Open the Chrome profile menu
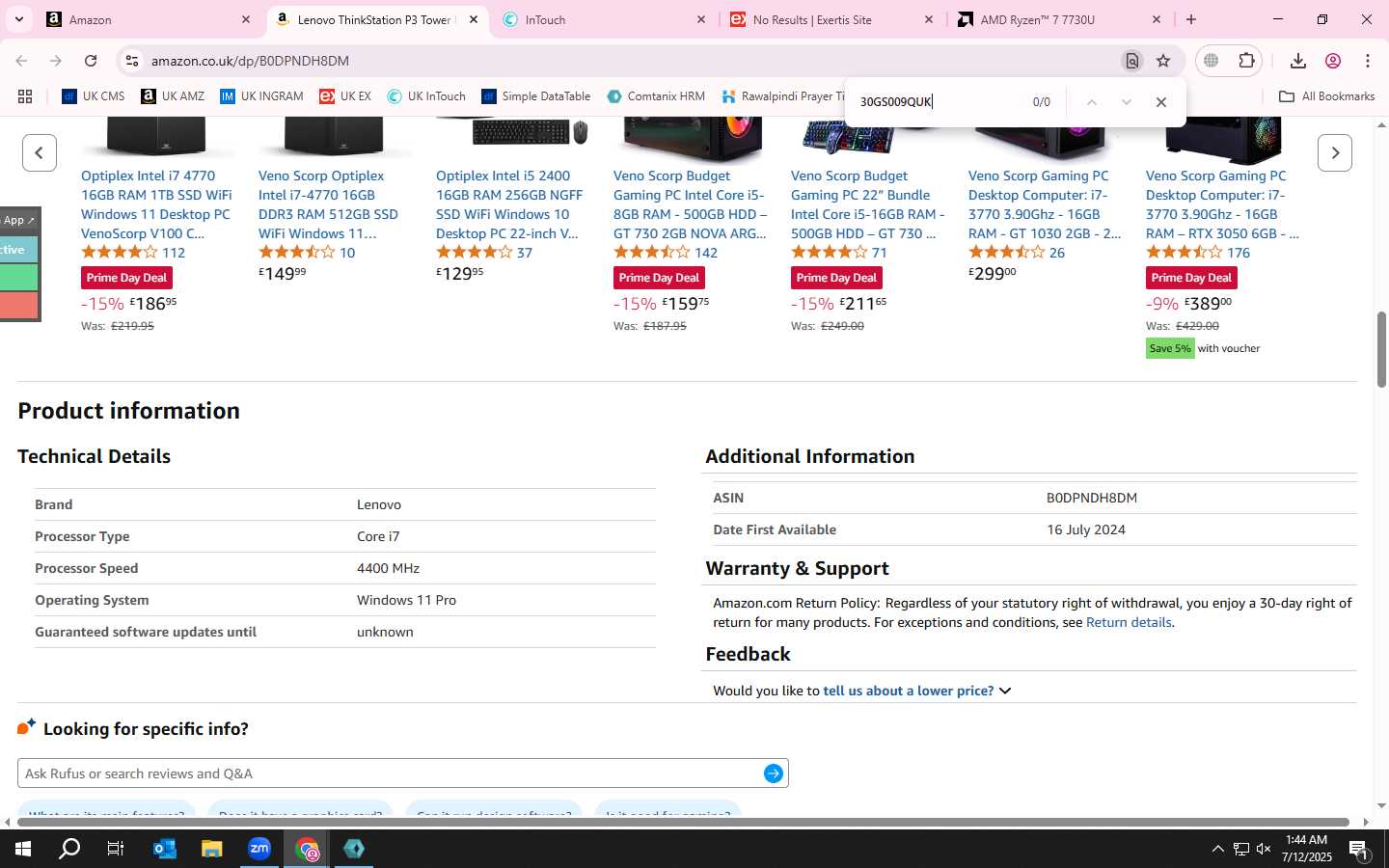 [1333, 61]
